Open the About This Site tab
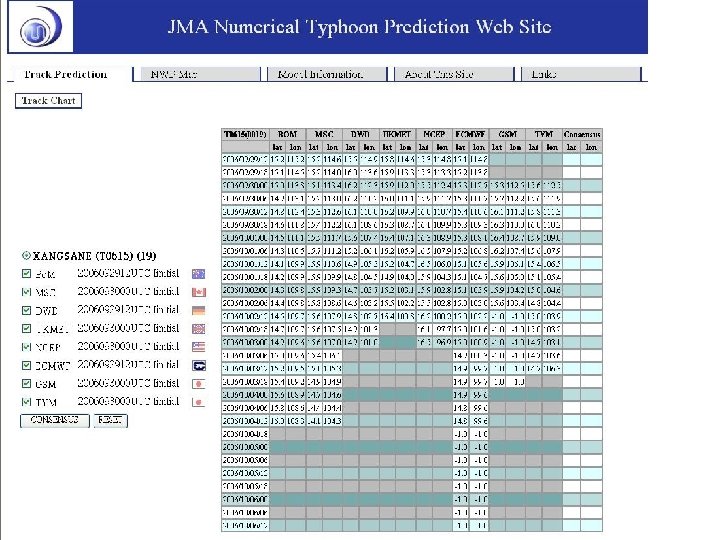 (x=454, y=74)
